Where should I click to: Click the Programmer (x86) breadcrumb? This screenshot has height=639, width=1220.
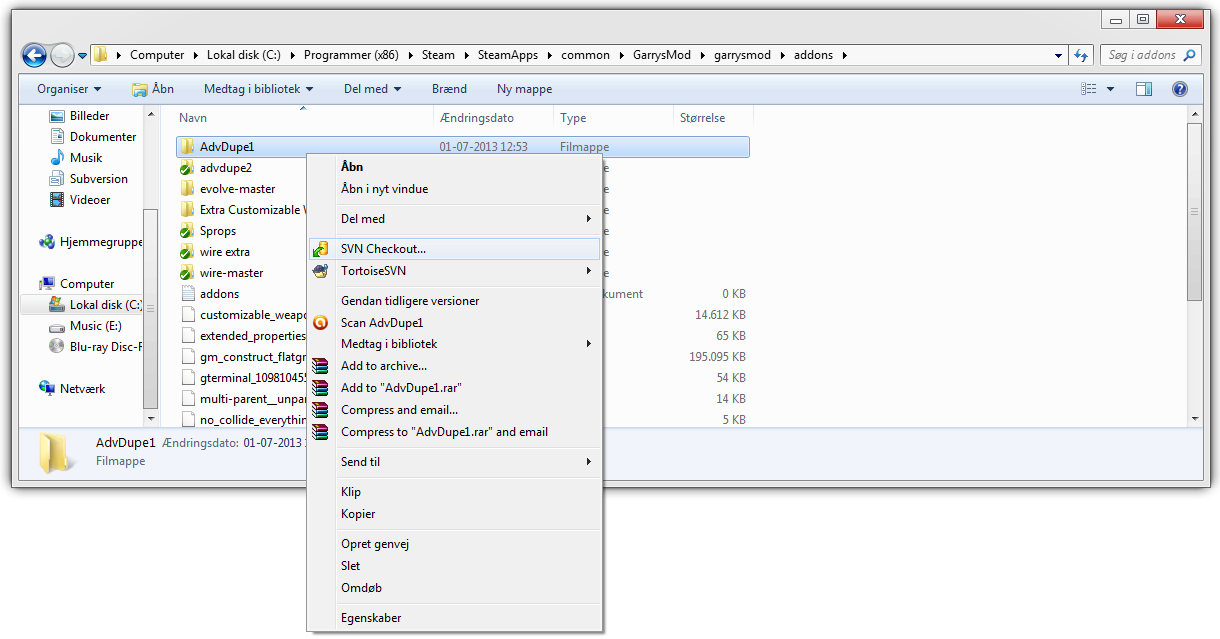[351, 55]
